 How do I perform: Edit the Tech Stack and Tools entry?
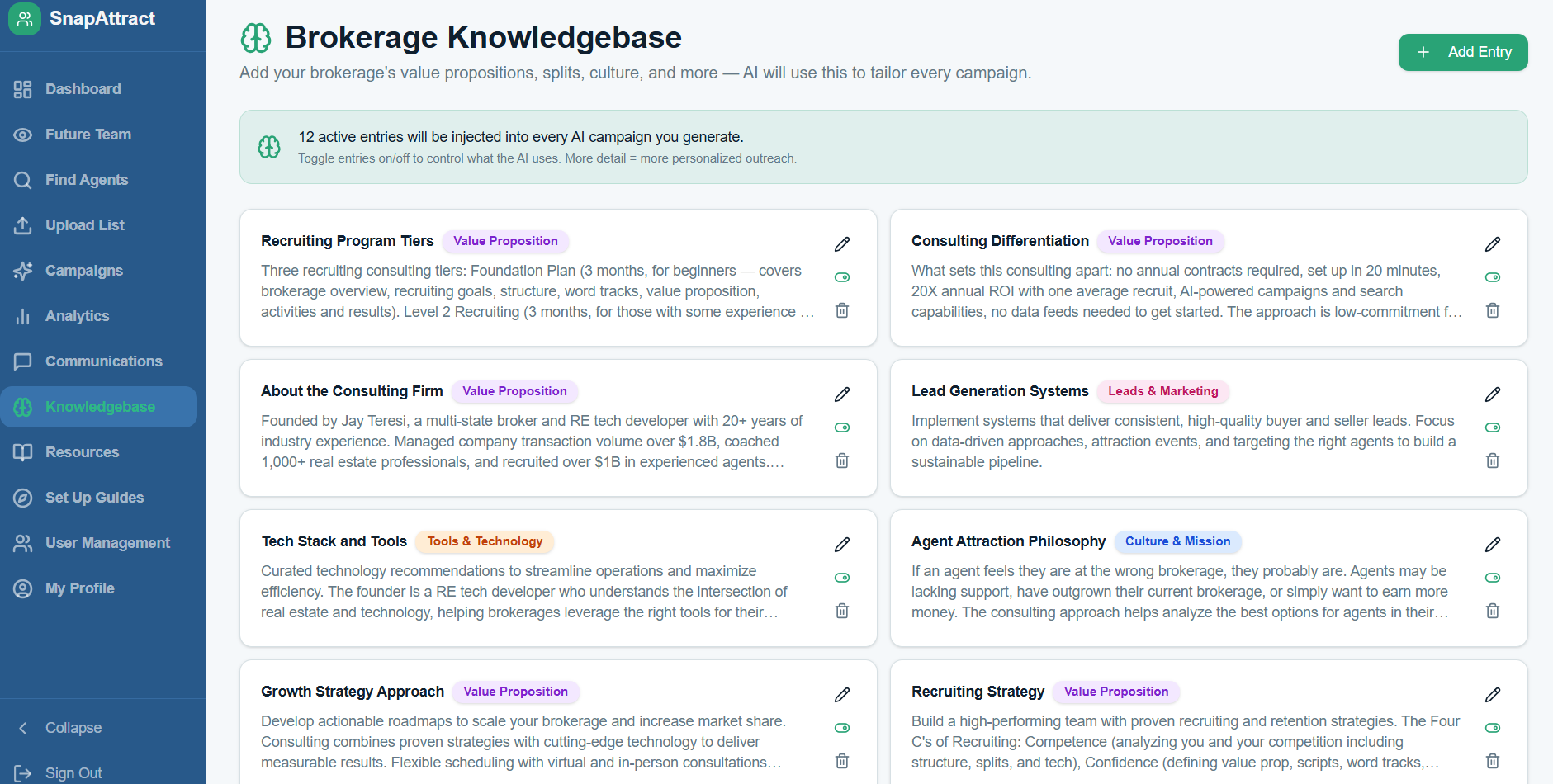click(842, 545)
